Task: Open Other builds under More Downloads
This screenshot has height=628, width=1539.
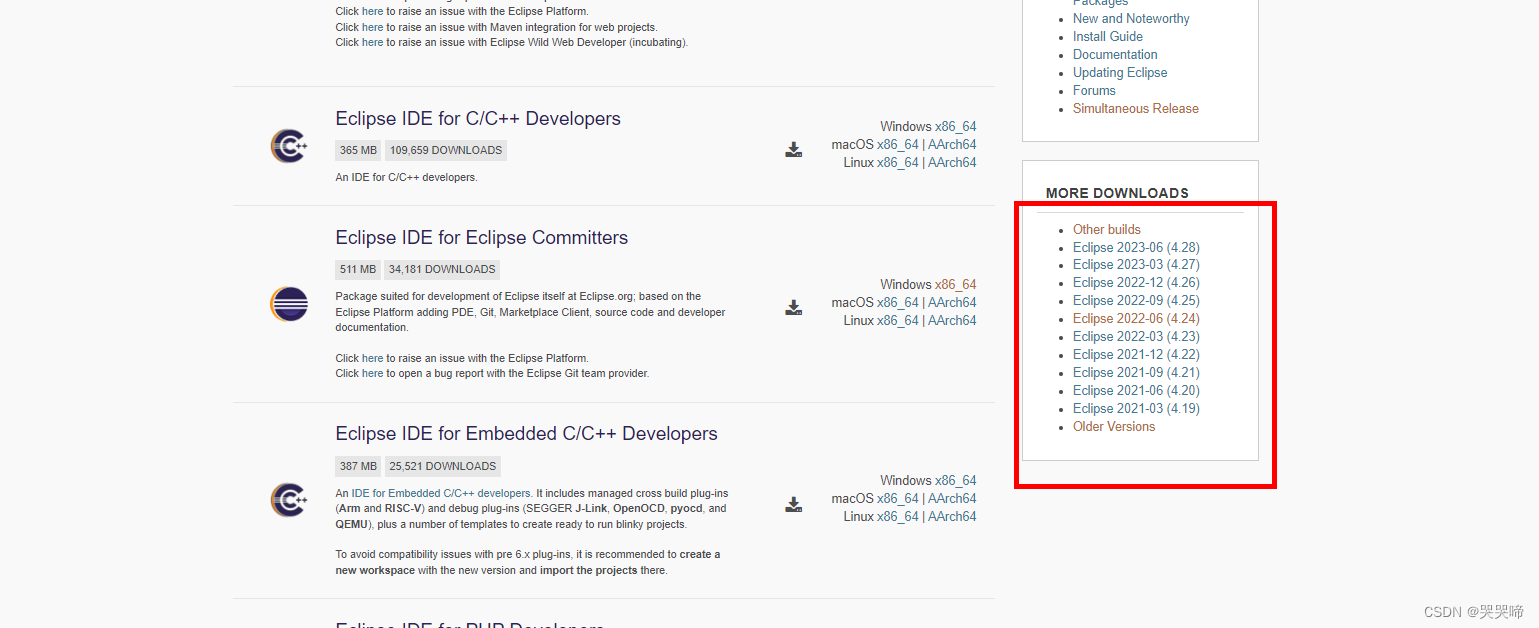Action: tap(1107, 230)
